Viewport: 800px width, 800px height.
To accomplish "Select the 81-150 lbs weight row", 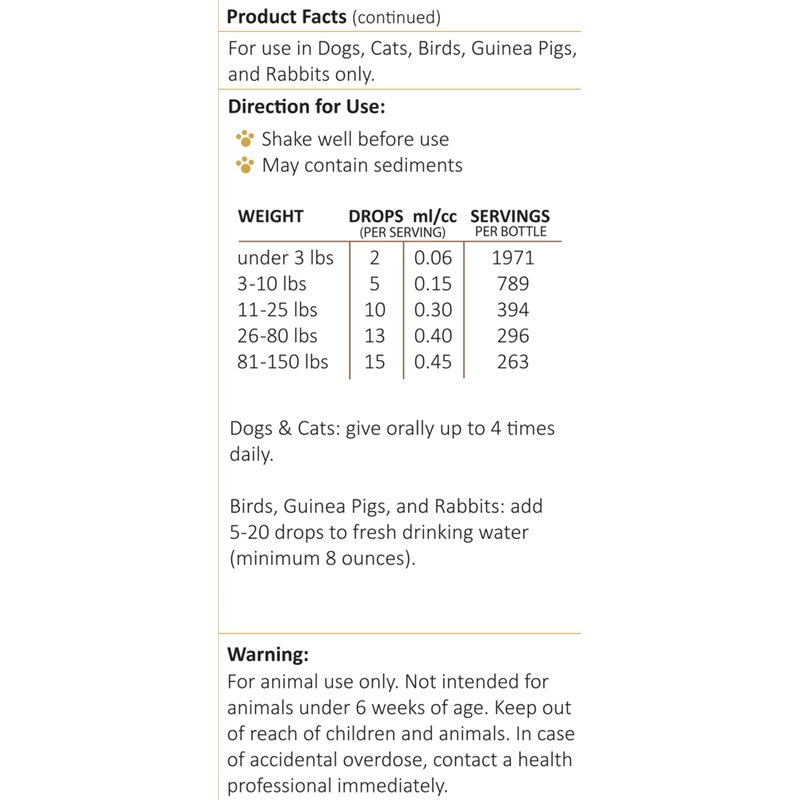I will pyautogui.click(x=283, y=362).
